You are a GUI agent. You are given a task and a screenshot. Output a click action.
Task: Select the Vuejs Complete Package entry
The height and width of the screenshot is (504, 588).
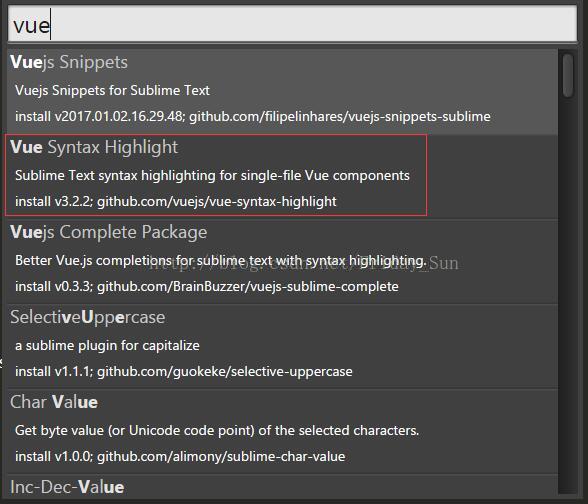coord(282,262)
